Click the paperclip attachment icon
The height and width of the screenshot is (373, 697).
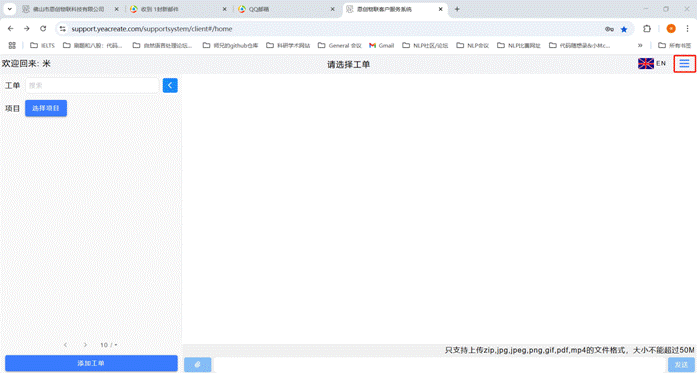(x=197, y=365)
